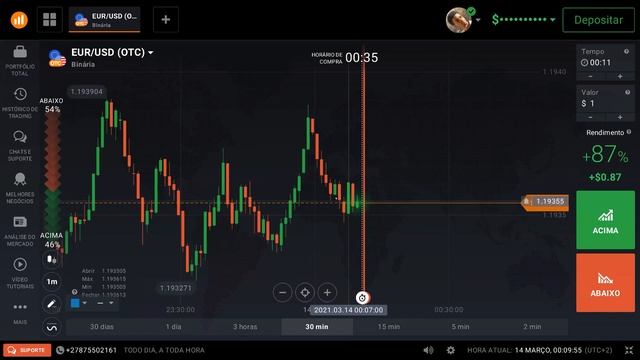Toggle the sound speaker icon
Image resolution: width=640 pixels, height=360 pixels.
point(428,350)
